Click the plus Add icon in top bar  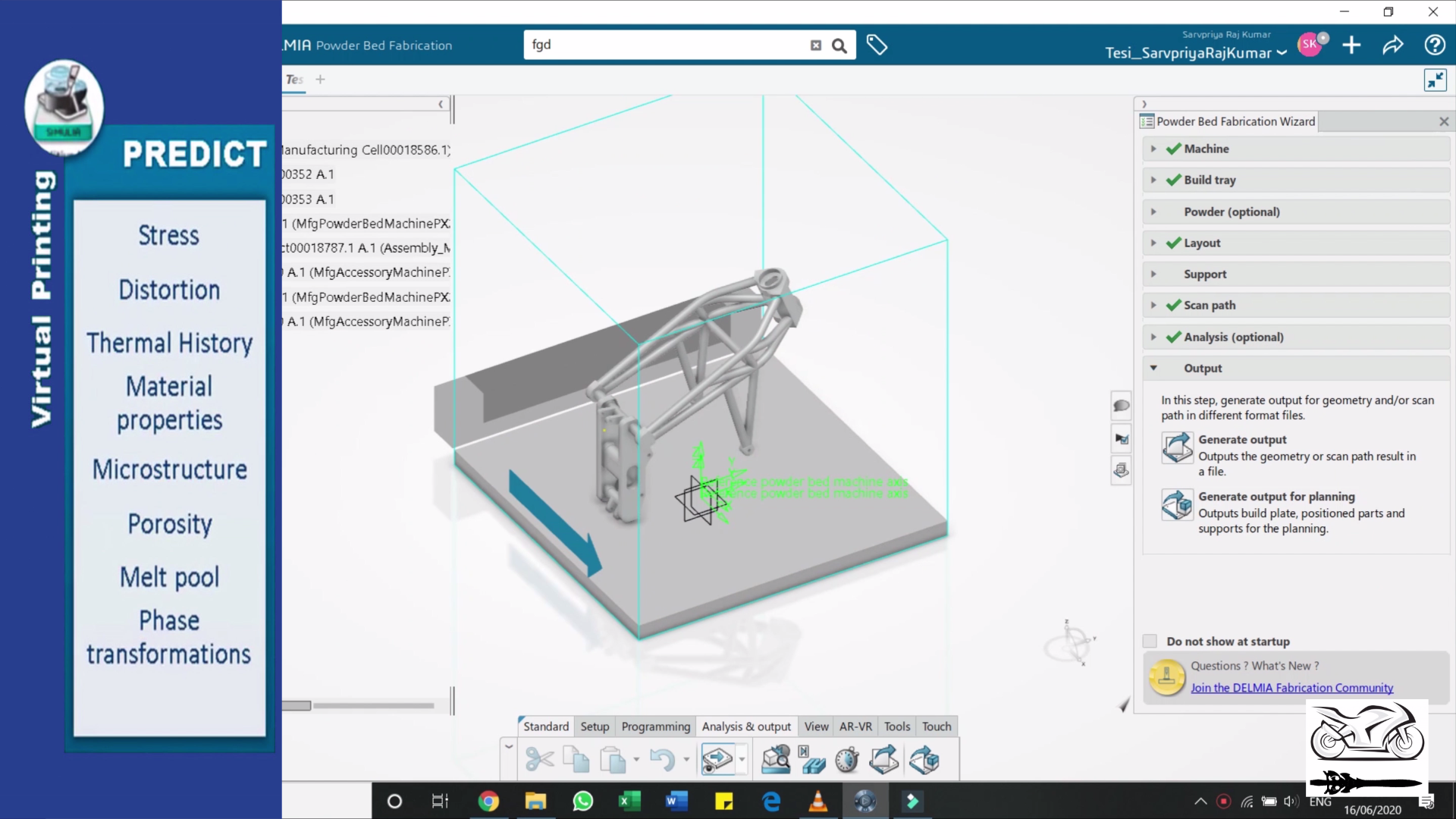[1351, 45]
